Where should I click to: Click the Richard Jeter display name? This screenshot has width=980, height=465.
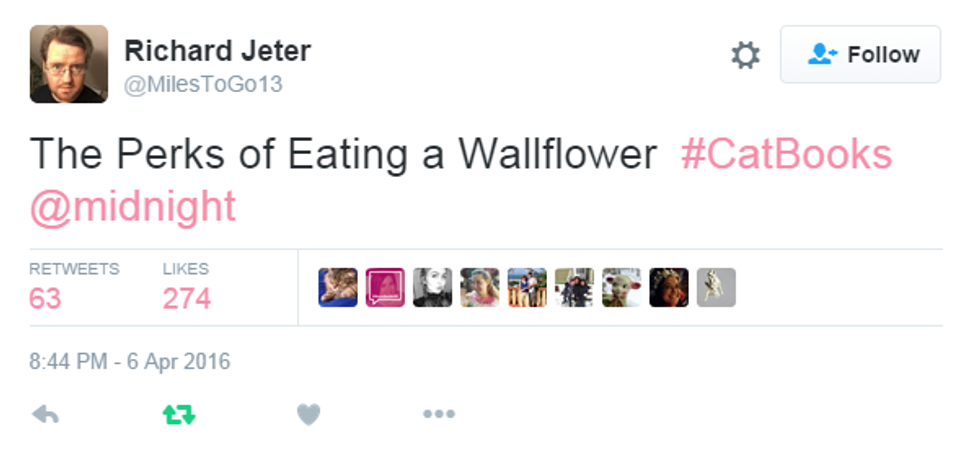[x=217, y=50]
